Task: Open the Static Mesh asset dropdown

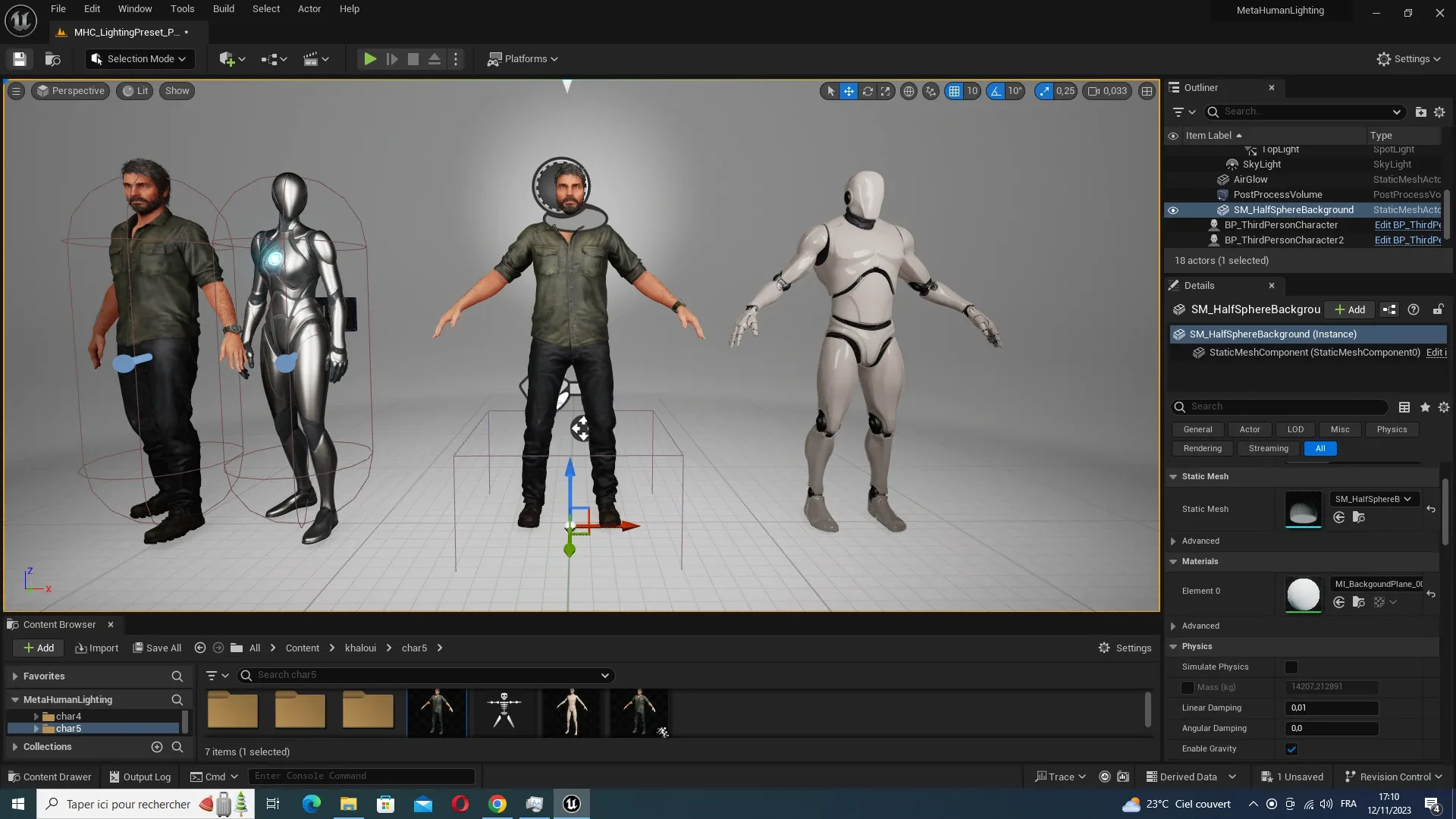Action: click(1373, 499)
